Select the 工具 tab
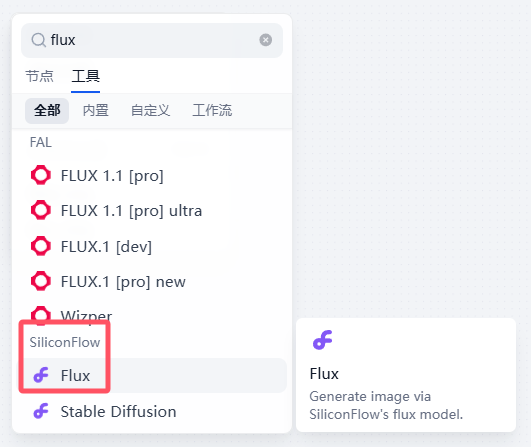This screenshot has width=531, height=447. (x=86, y=76)
